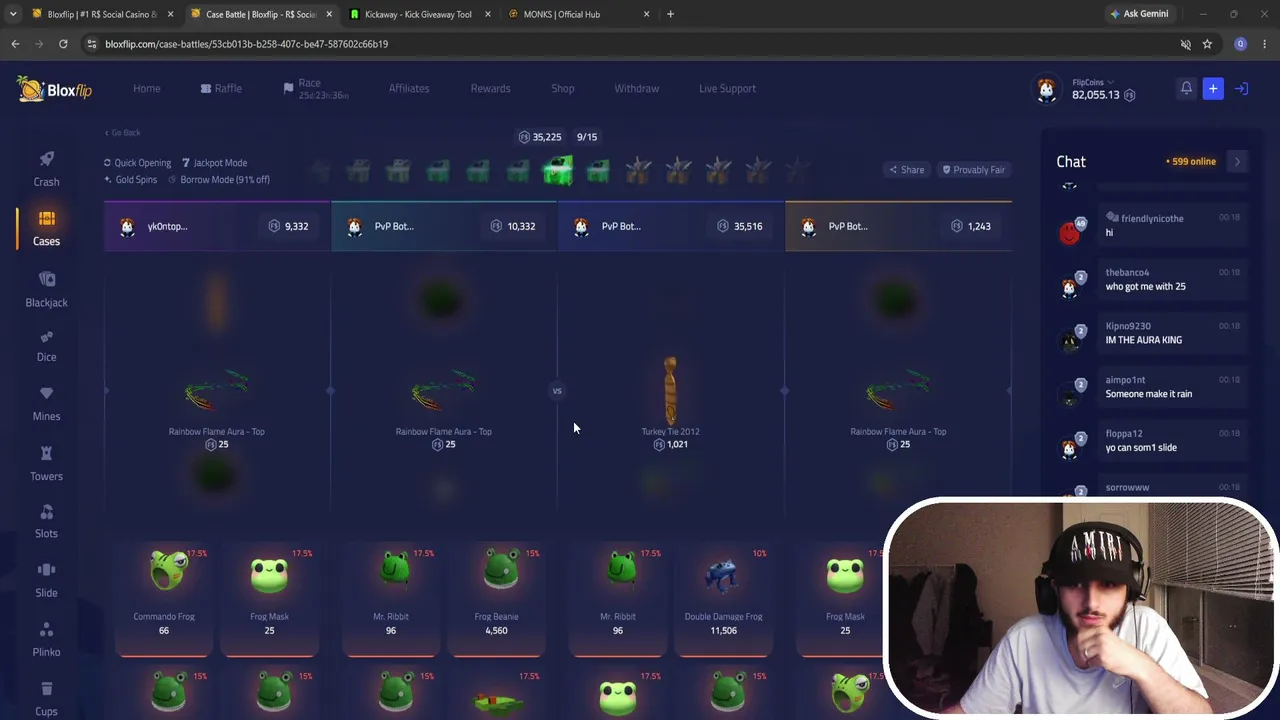Click the Share button
Viewport: 1280px width, 720px height.
pos(907,170)
